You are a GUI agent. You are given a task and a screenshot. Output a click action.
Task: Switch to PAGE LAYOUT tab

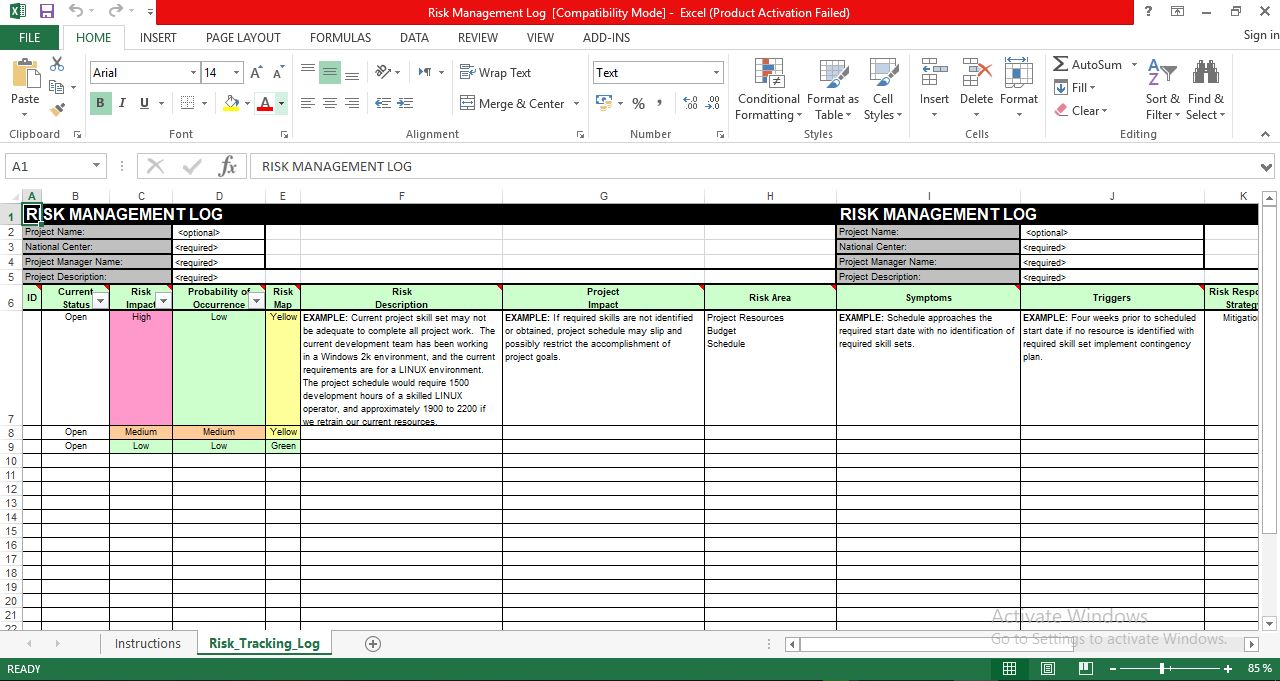tap(243, 37)
